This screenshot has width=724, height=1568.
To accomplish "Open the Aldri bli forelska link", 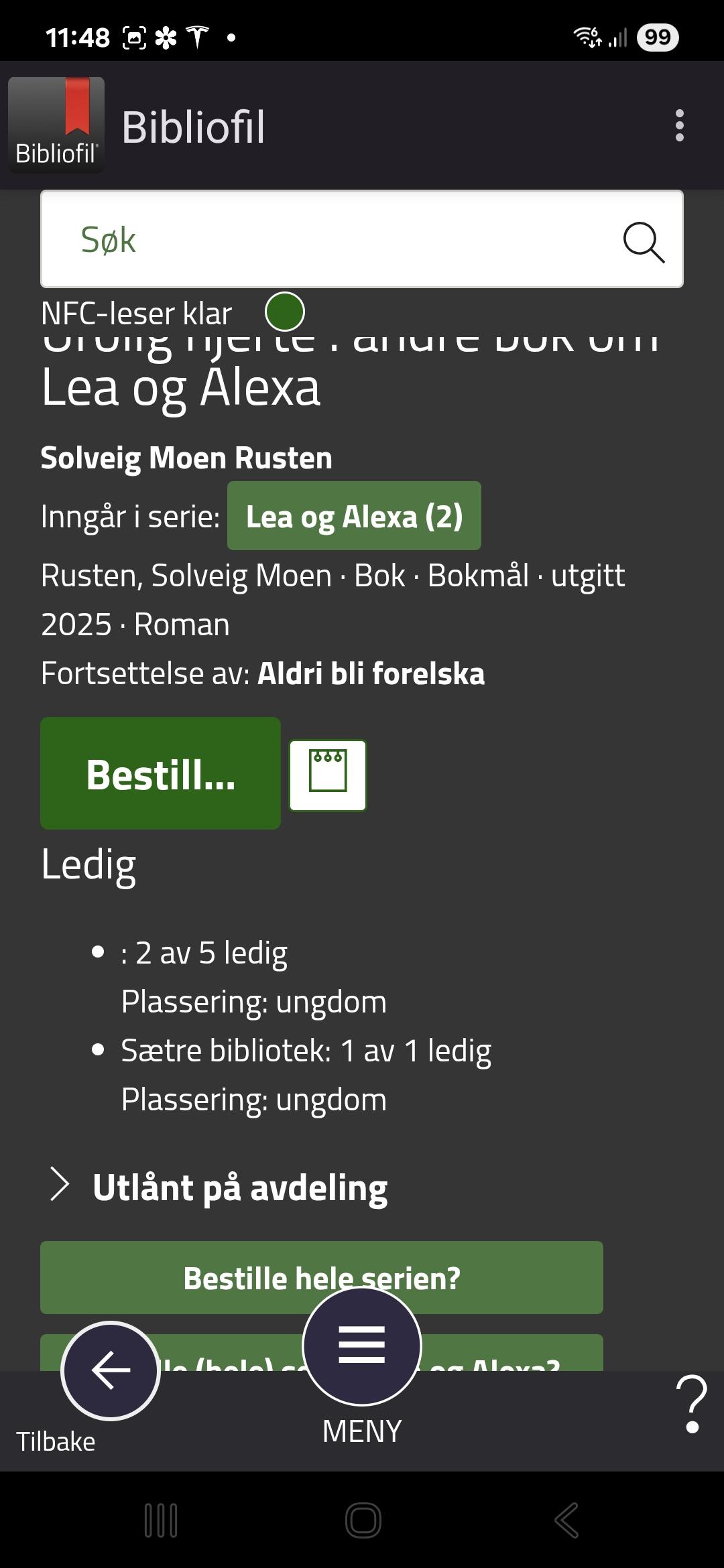I will [371, 673].
